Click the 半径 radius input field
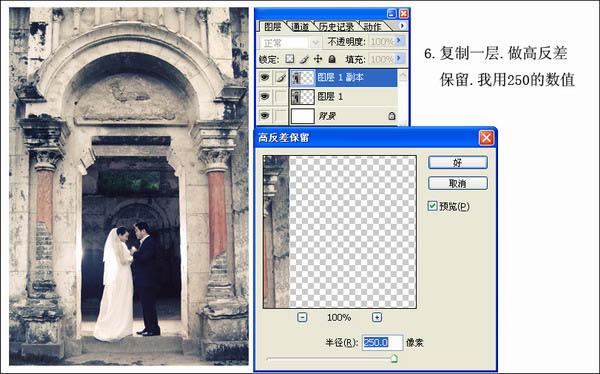This screenshot has width=600, height=374. (x=382, y=342)
